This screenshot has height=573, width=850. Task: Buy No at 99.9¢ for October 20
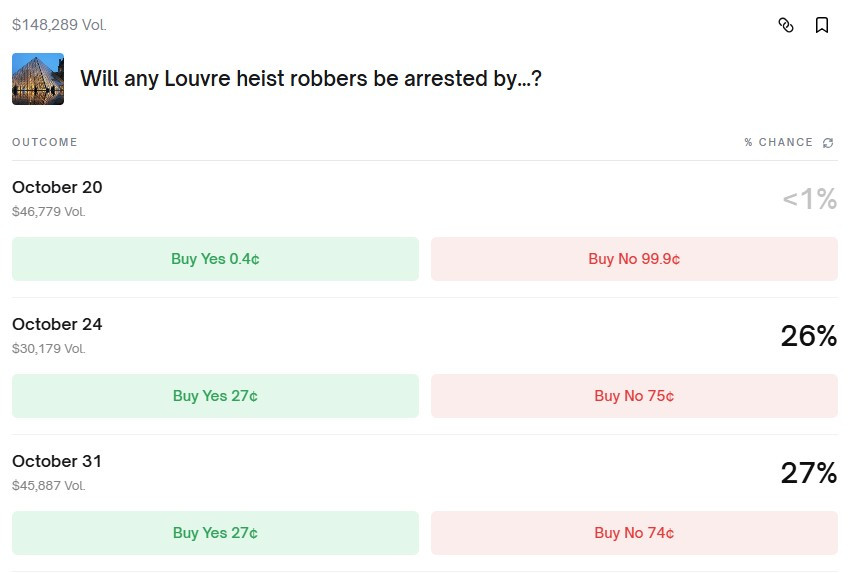[x=634, y=259]
